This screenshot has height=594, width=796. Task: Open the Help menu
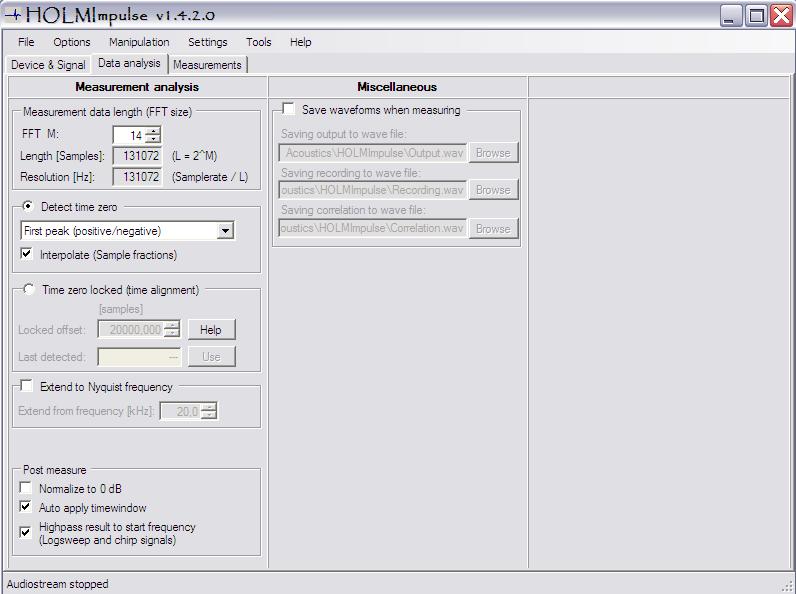coord(301,42)
